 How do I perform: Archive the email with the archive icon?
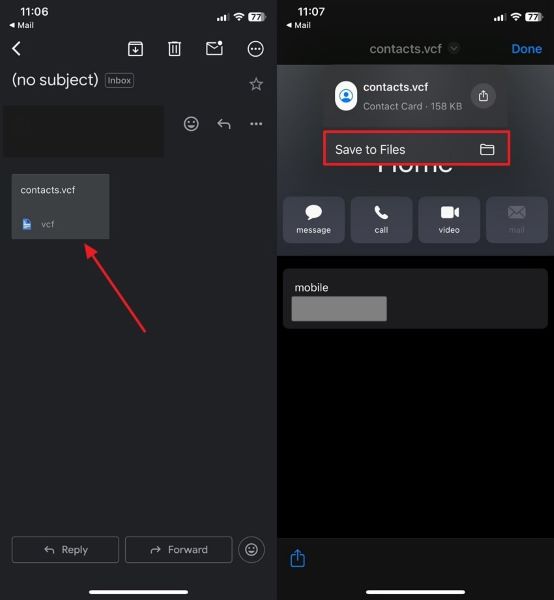pos(135,49)
